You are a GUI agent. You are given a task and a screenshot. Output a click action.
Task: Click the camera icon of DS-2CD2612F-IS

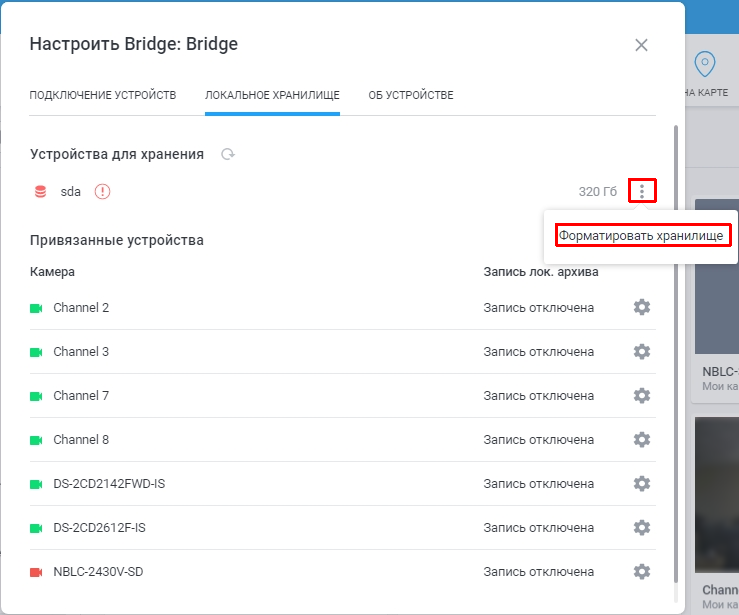36,528
